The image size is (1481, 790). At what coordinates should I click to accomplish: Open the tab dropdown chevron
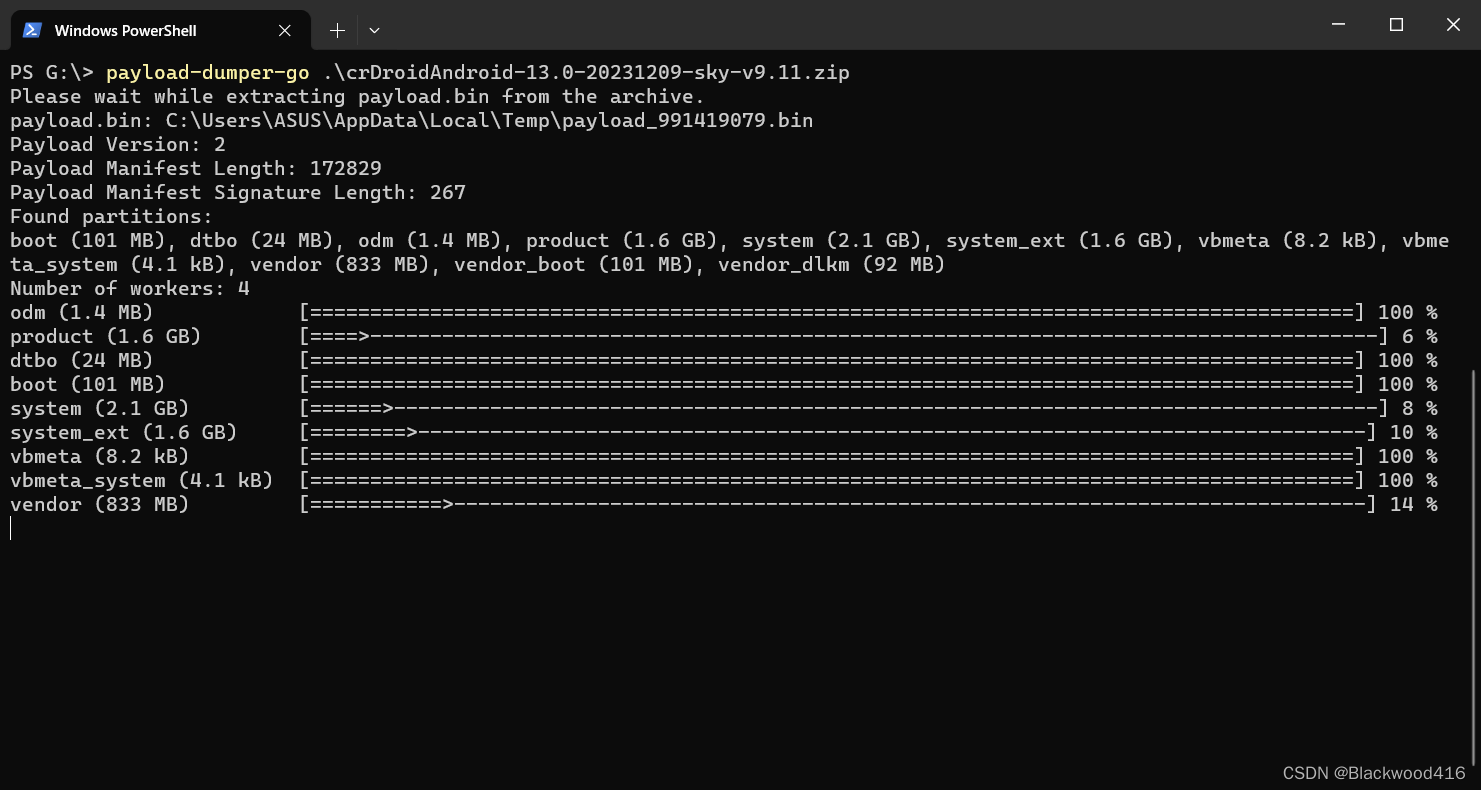[373, 31]
